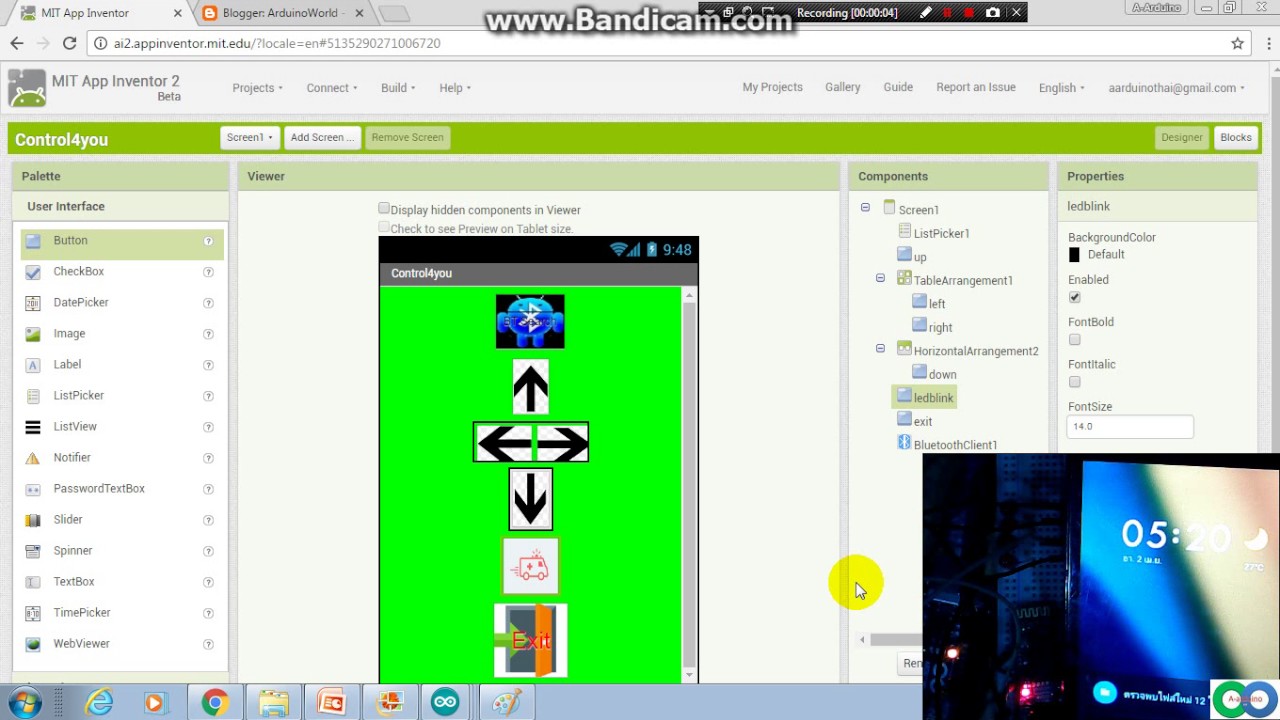Edit the FontSize value field
The height and width of the screenshot is (720, 1280).
(1130, 426)
